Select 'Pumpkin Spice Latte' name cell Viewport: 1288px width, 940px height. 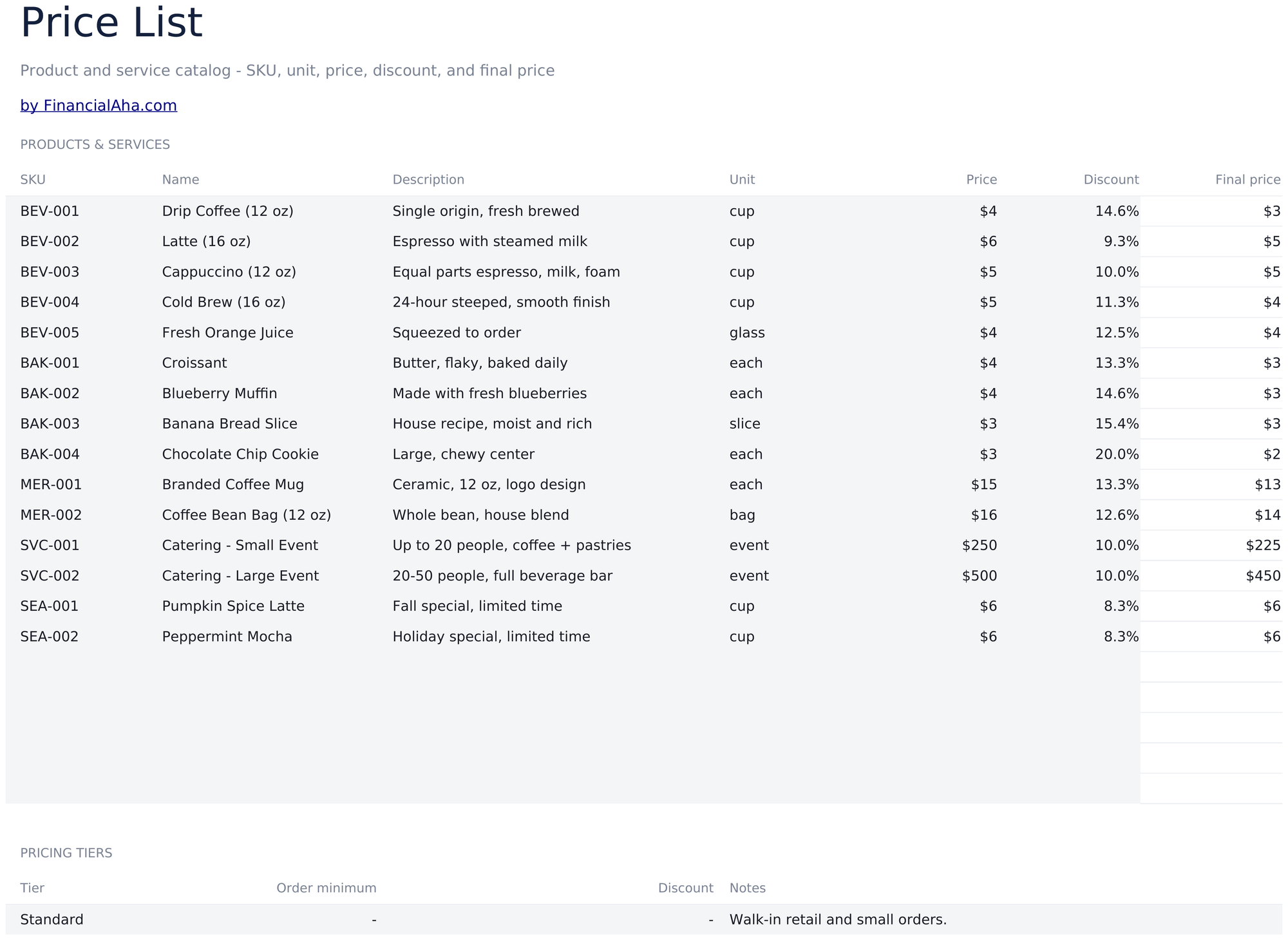pyautogui.click(x=233, y=606)
